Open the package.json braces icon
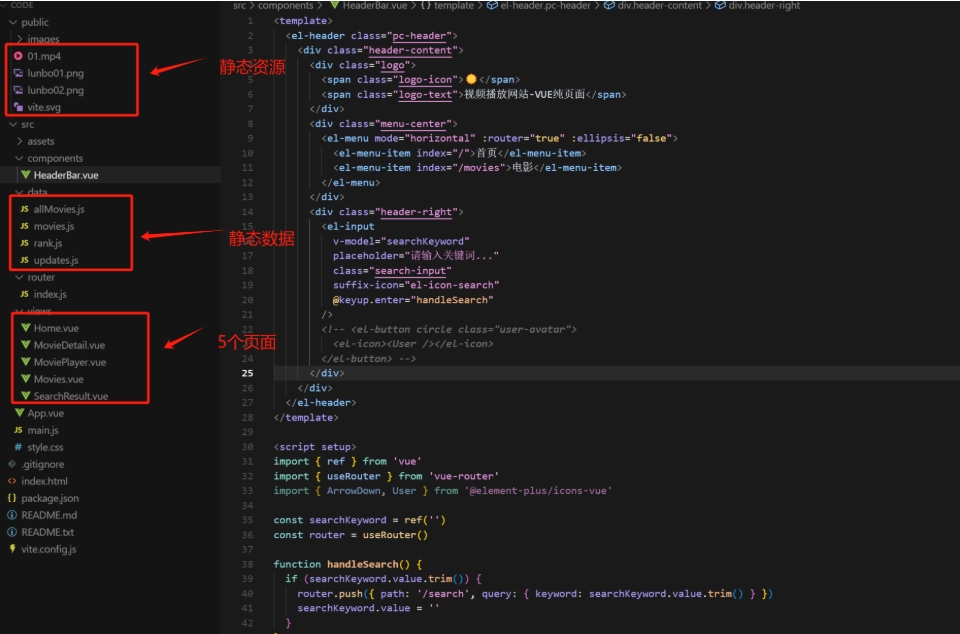Screen dimensions: 960x634 point(12,498)
